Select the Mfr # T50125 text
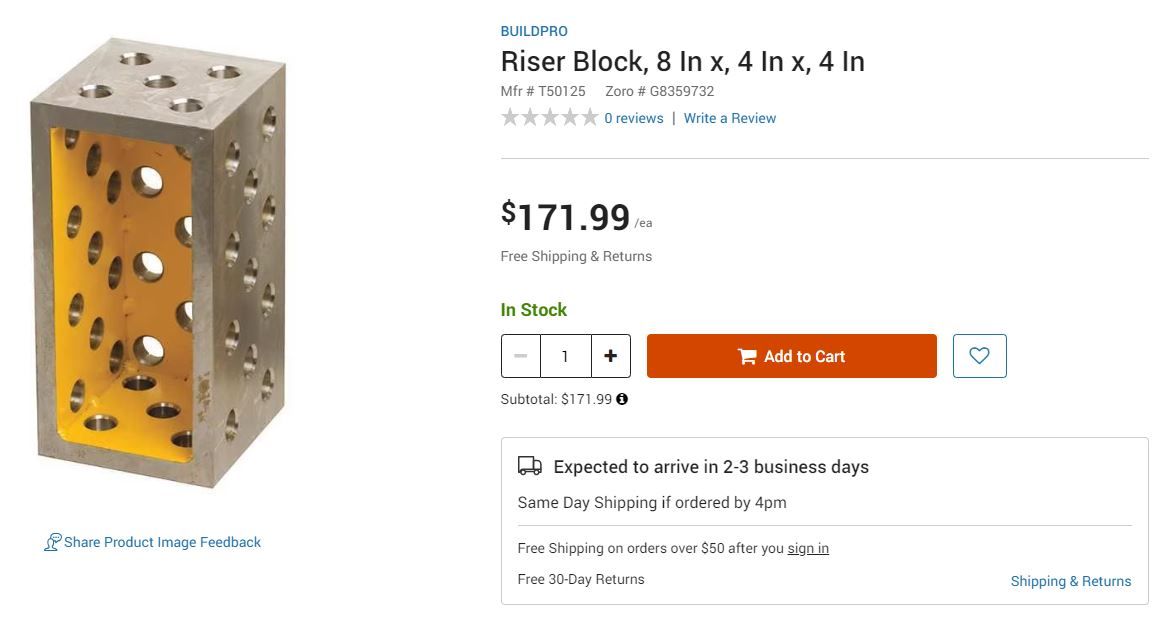This screenshot has width=1164, height=619. click(543, 91)
